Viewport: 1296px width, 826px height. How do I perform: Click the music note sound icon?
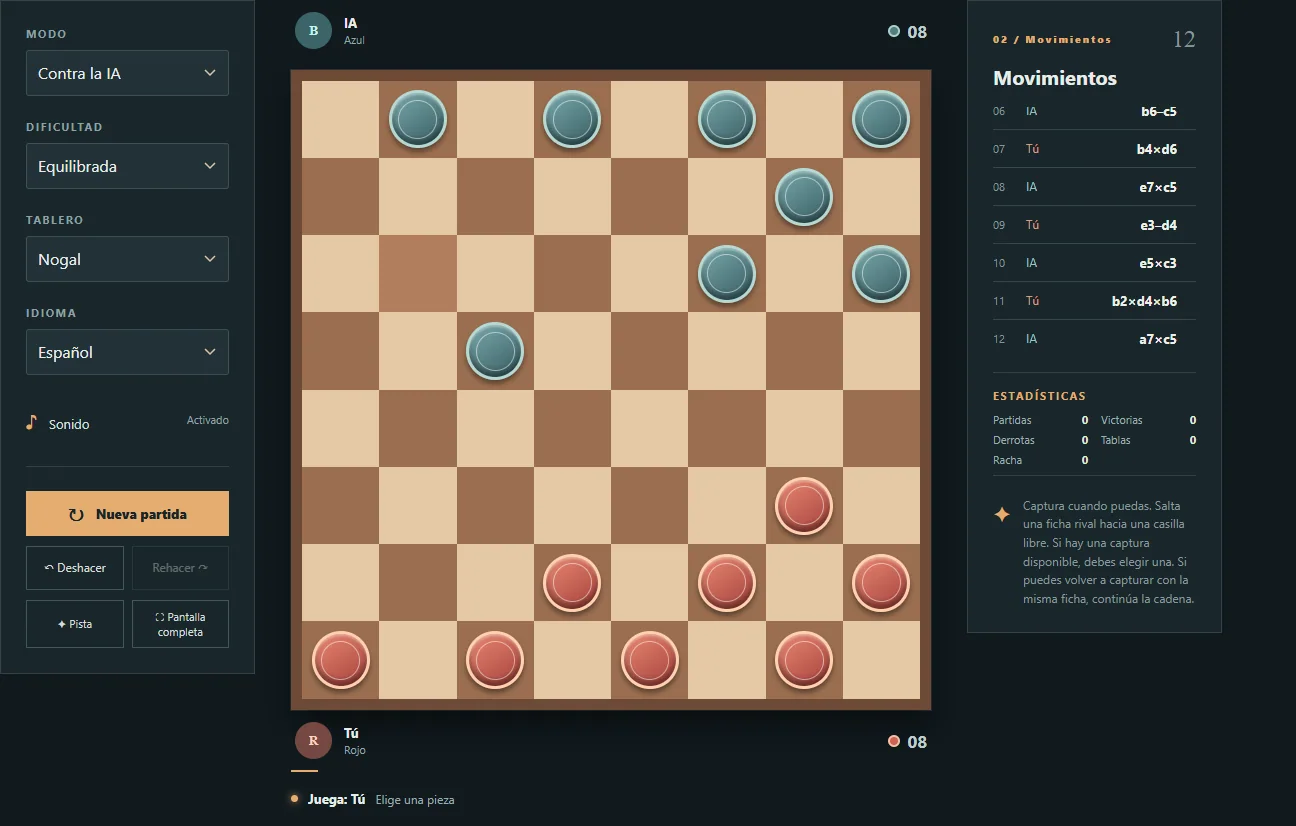coord(31,423)
